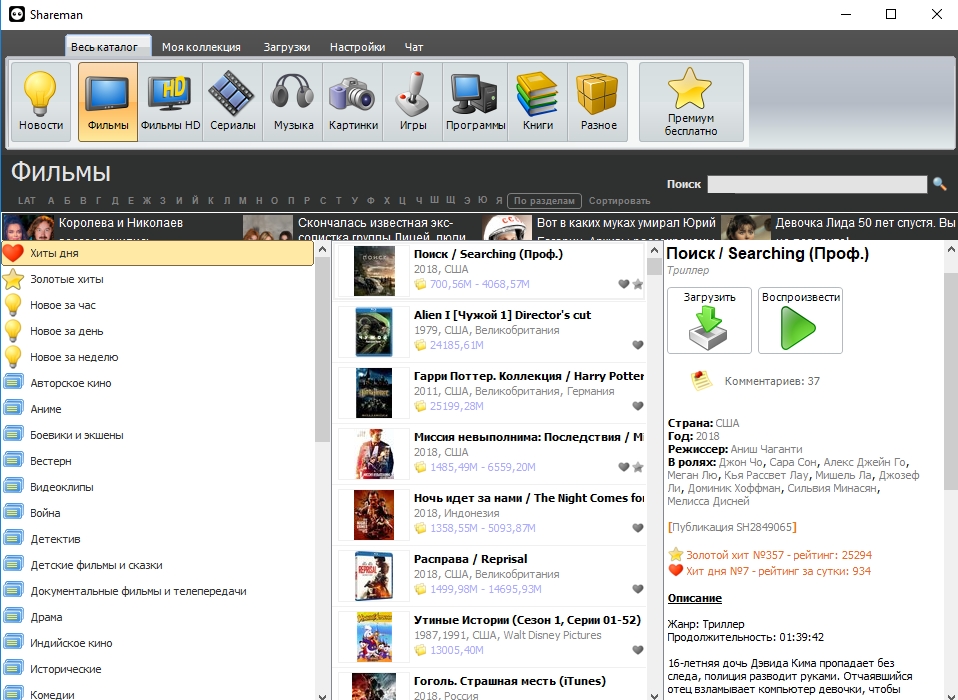The height and width of the screenshot is (700, 958).
Task: Click Описание heading link
Action: (x=695, y=598)
